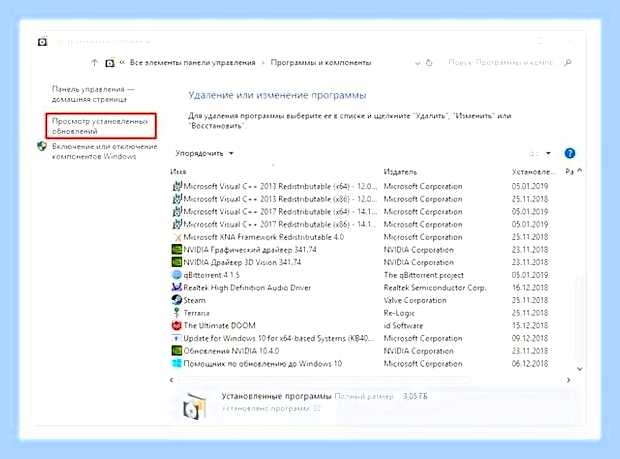The image size is (620, 459).
Task: Open the view options dropdown arrow near help
Action: coord(548,153)
